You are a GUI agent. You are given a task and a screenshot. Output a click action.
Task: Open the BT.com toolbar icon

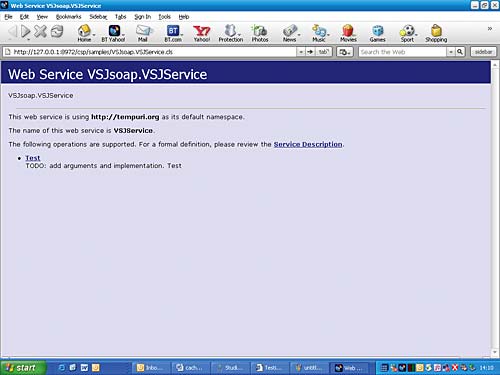pyautogui.click(x=173, y=33)
